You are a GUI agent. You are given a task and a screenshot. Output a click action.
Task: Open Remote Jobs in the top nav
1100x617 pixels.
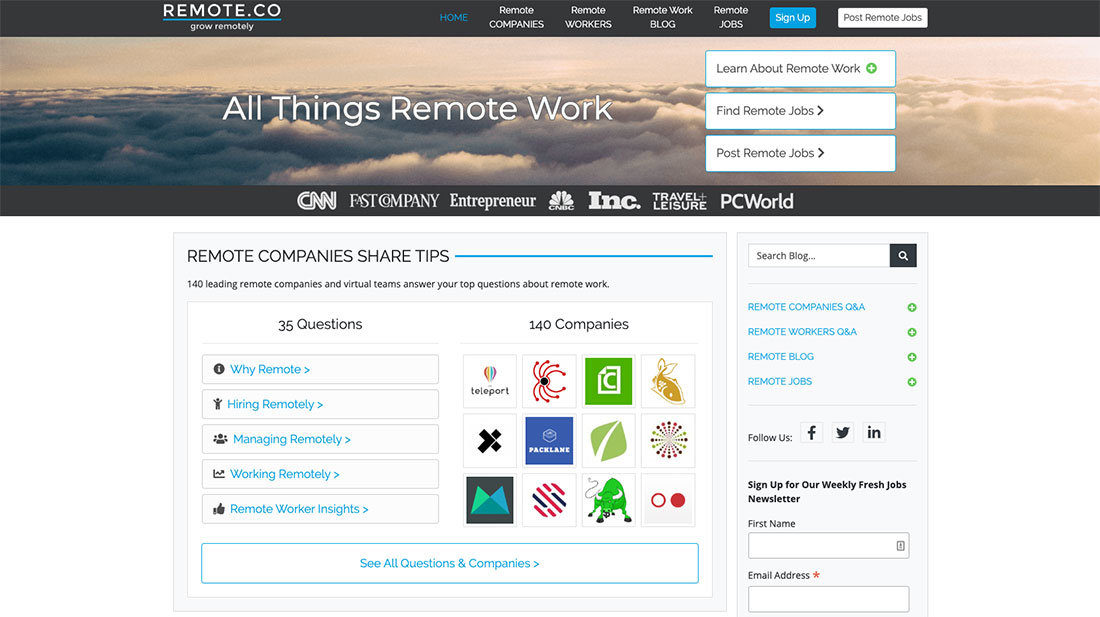coord(730,18)
